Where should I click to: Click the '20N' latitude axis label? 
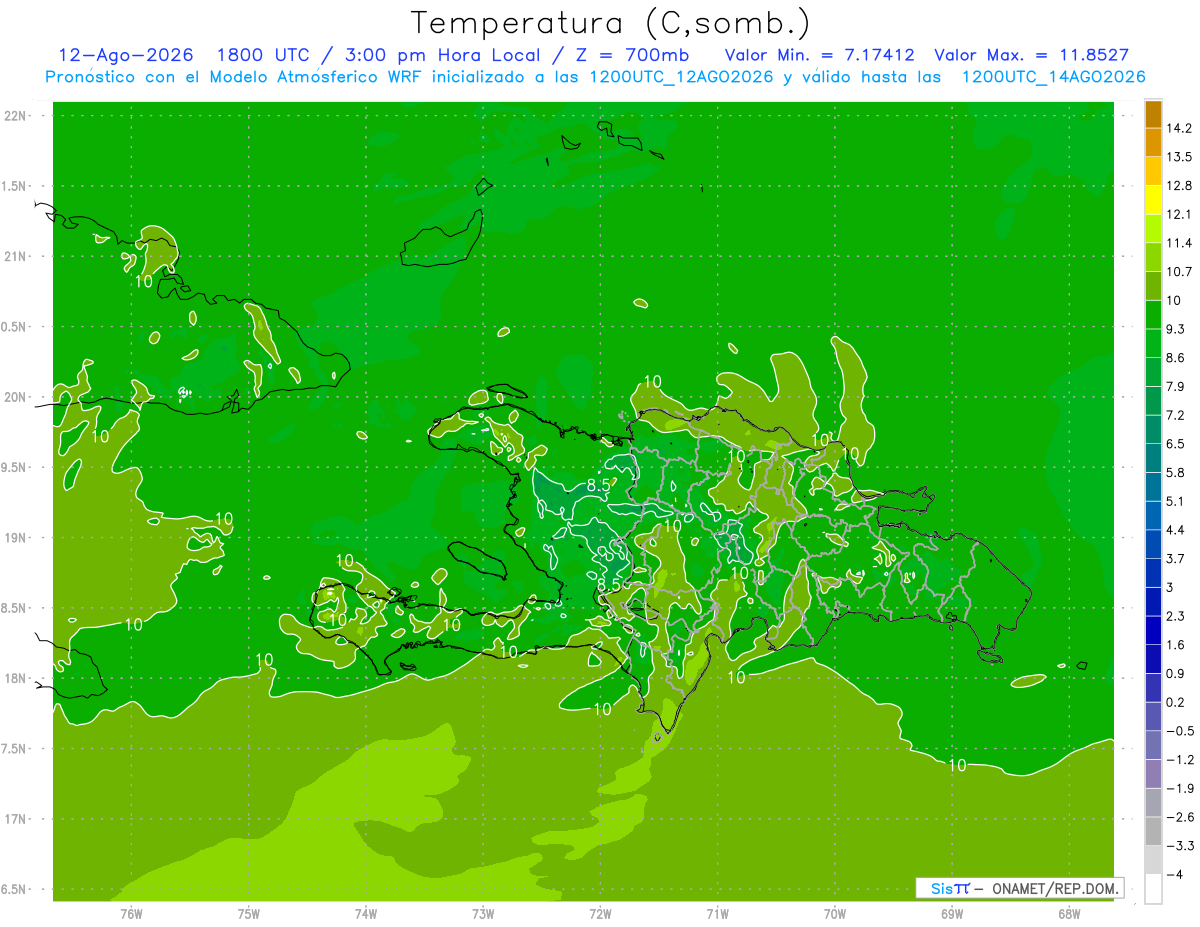[16, 397]
